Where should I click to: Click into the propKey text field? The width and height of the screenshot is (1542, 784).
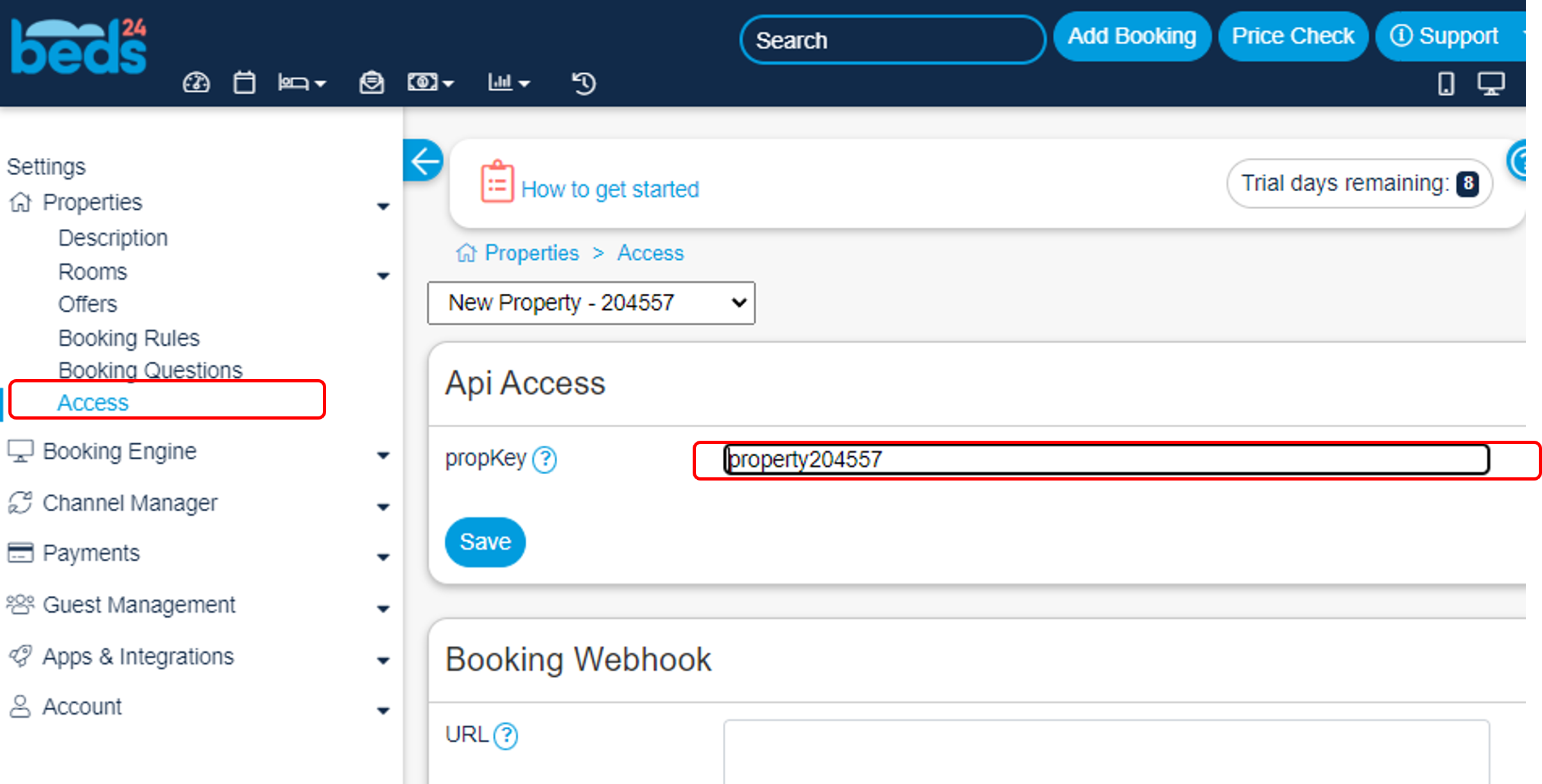click(1105, 459)
